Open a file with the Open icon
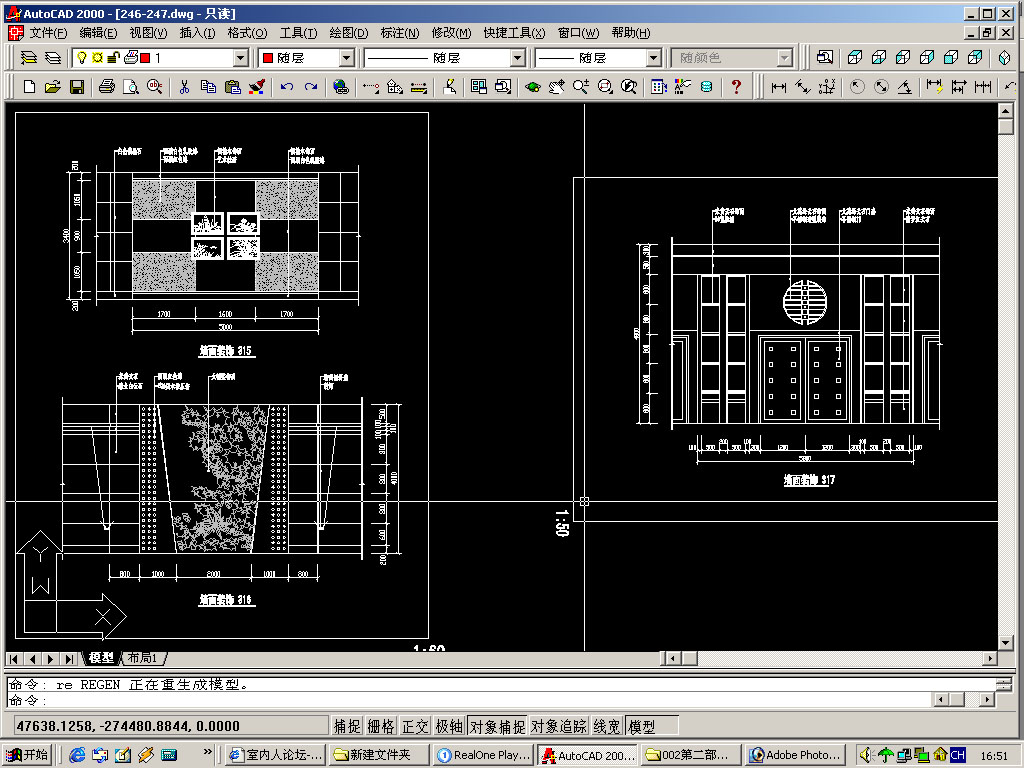This screenshot has height=768, width=1024. (53, 86)
